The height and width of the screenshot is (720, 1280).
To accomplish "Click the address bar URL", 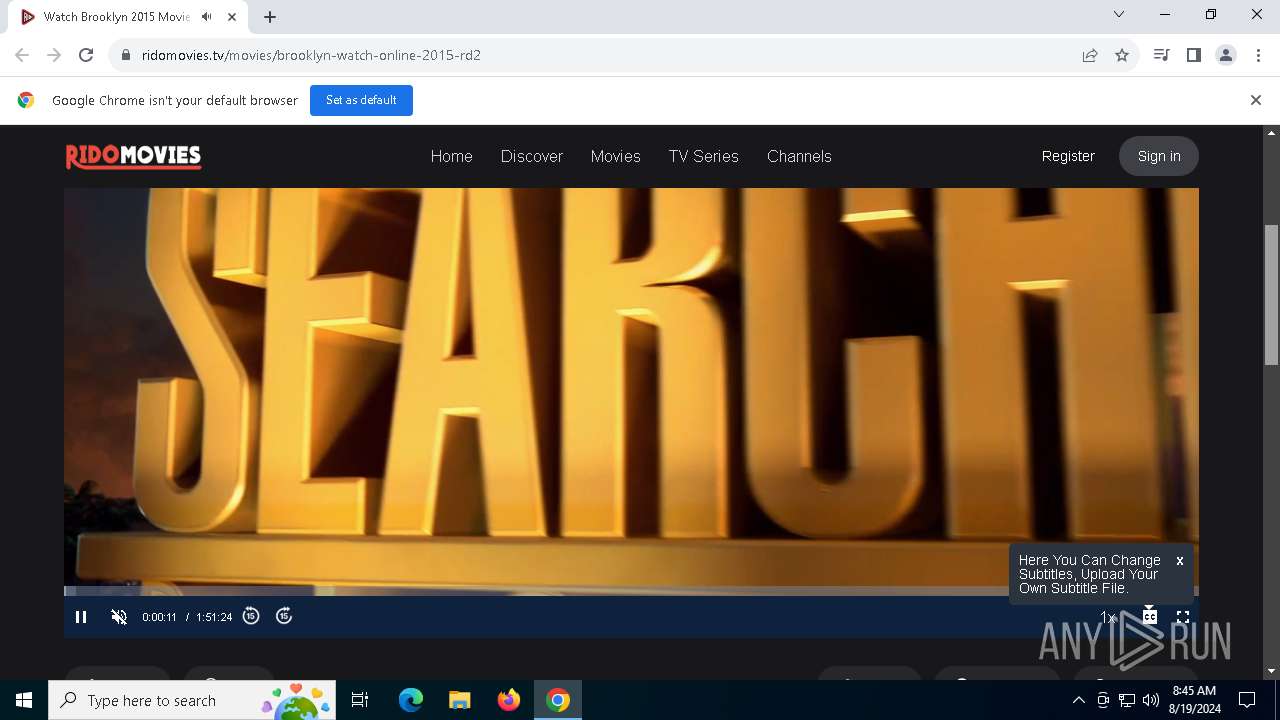I will [311, 55].
